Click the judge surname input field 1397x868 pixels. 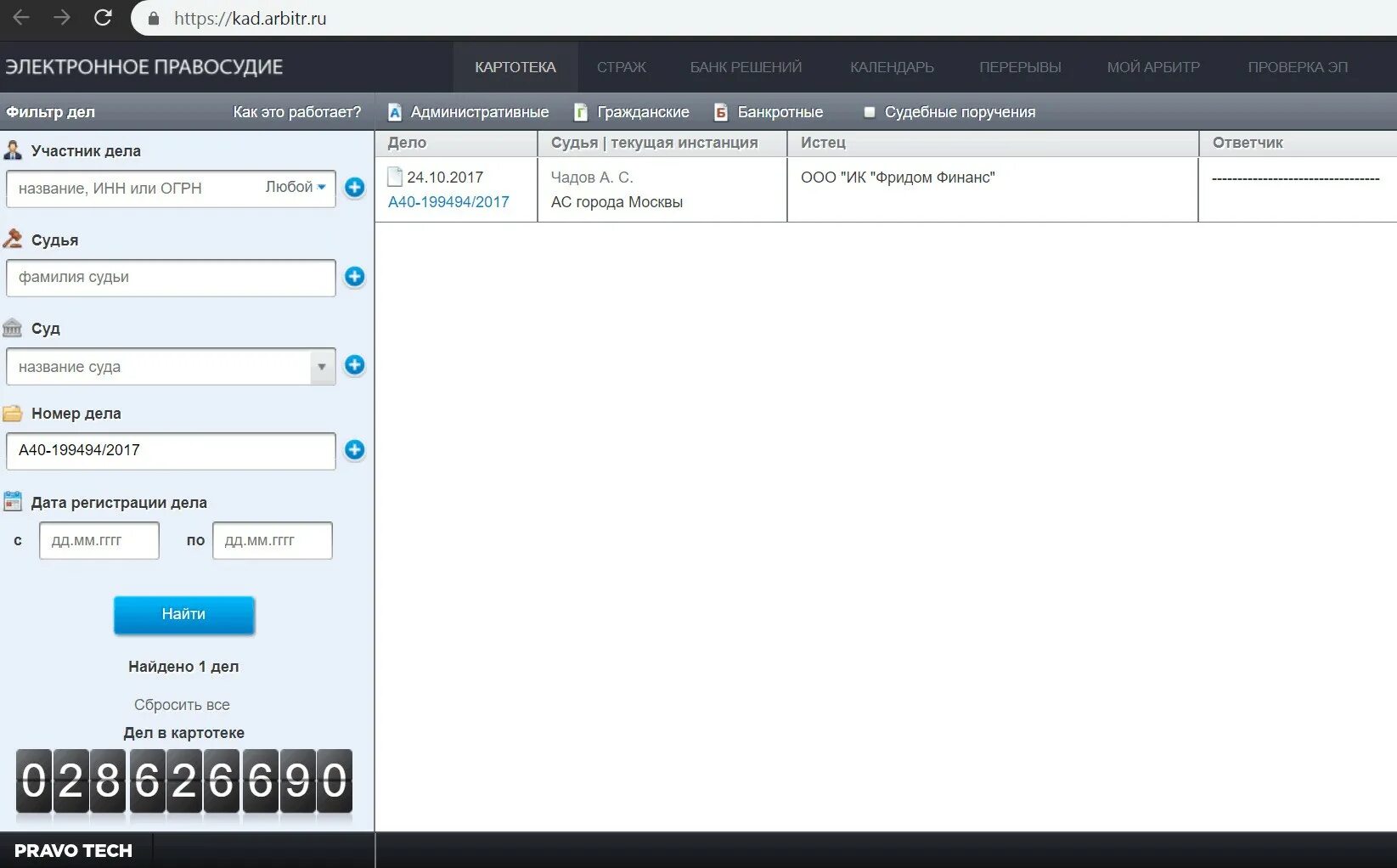point(171,278)
